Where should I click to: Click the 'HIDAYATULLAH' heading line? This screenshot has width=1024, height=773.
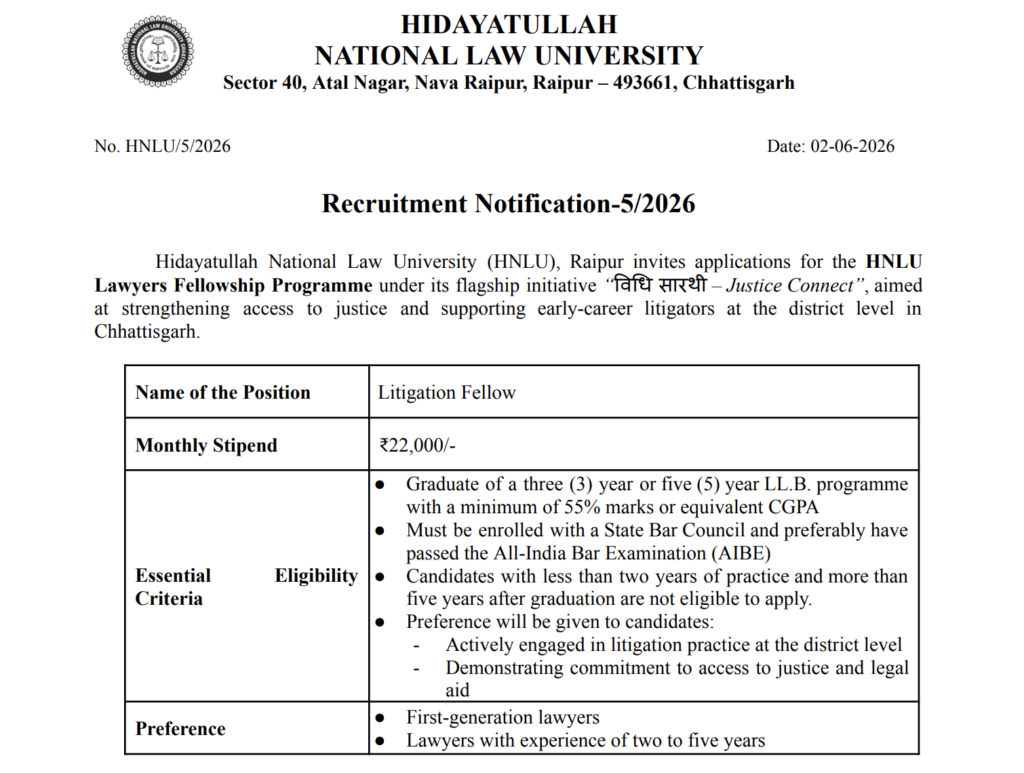click(x=509, y=25)
